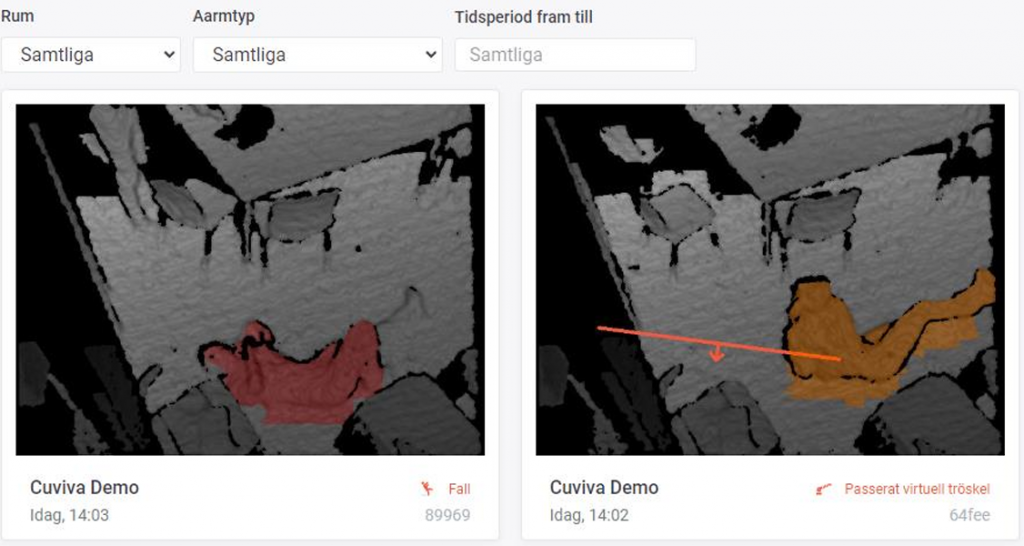Image resolution: width=1024 pixels, height=546 pixels.
Task: Click the Tidsperiod fram till date field
Action: 575,55
